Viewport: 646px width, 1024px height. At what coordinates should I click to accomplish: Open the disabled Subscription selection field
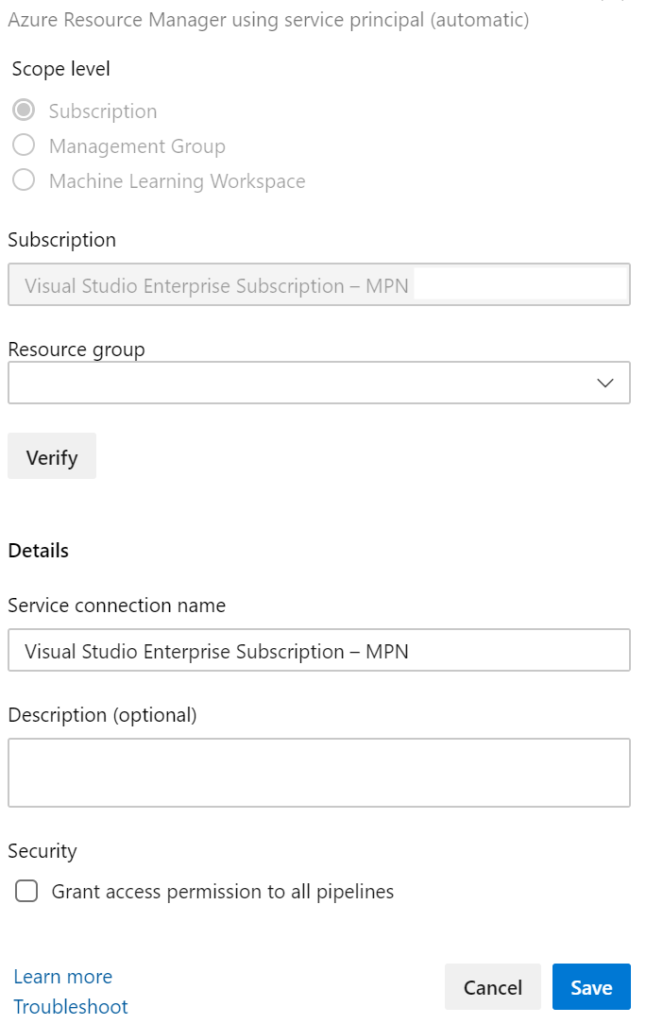point(318,285)
